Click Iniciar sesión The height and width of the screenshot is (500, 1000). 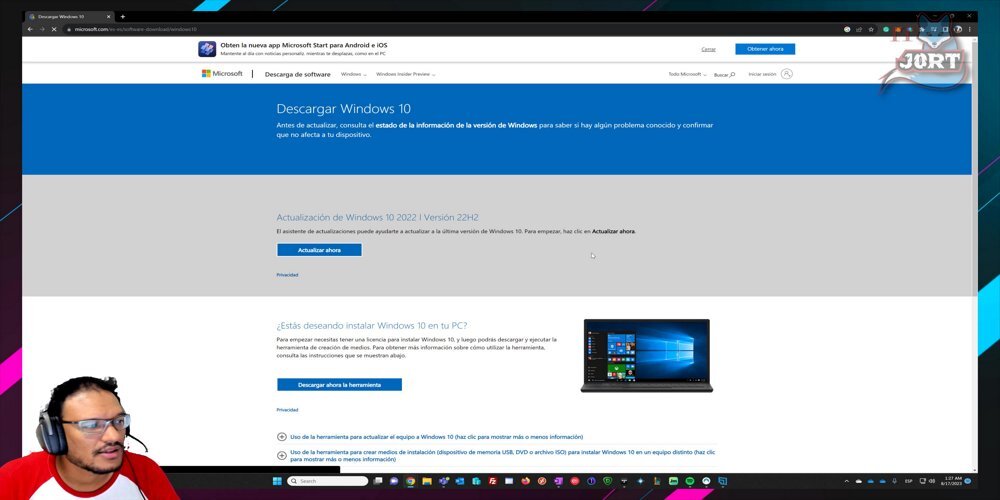tap(762, 75)
